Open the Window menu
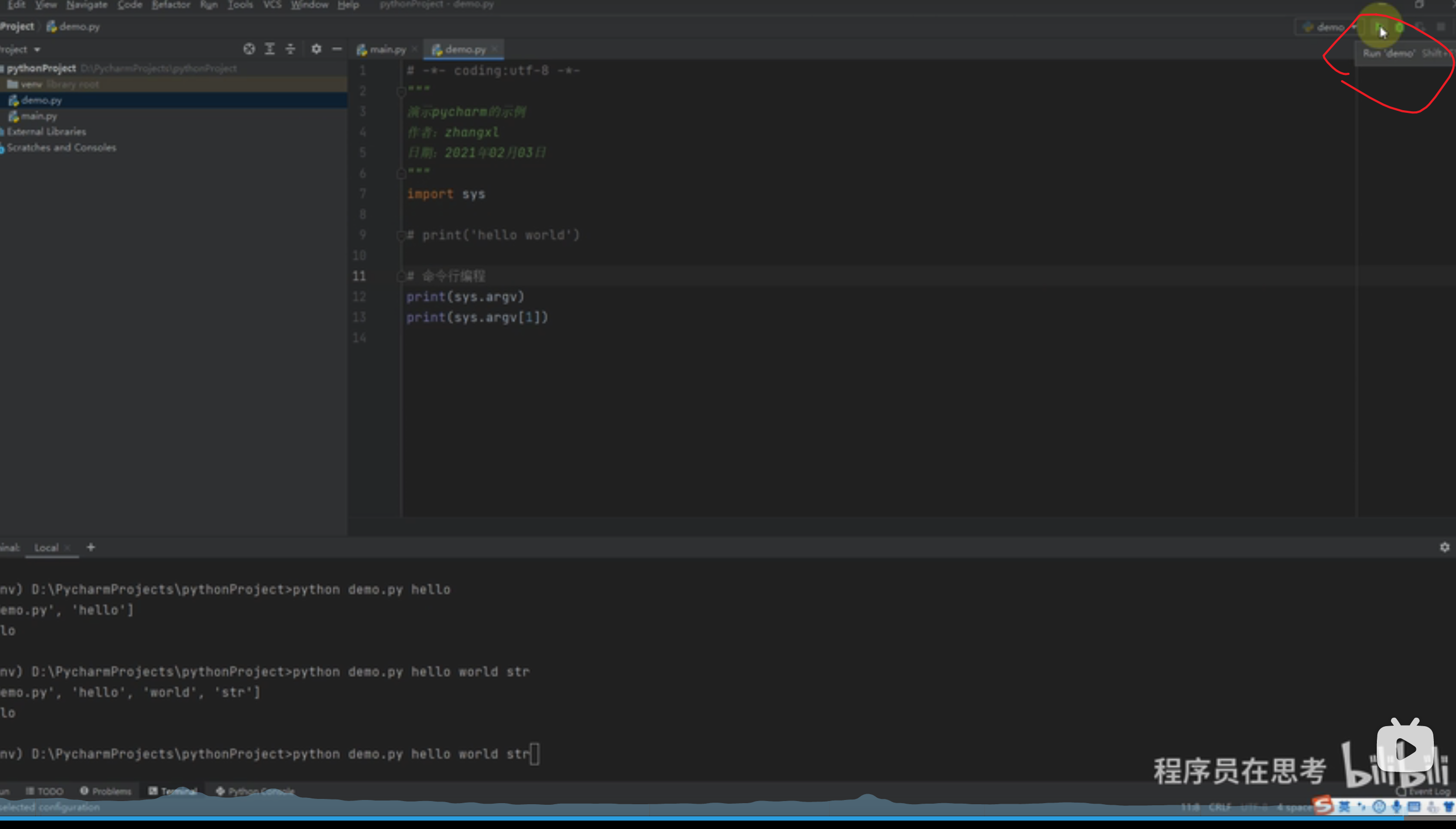This screenshot has height=829, width=1456. point(310,5)
